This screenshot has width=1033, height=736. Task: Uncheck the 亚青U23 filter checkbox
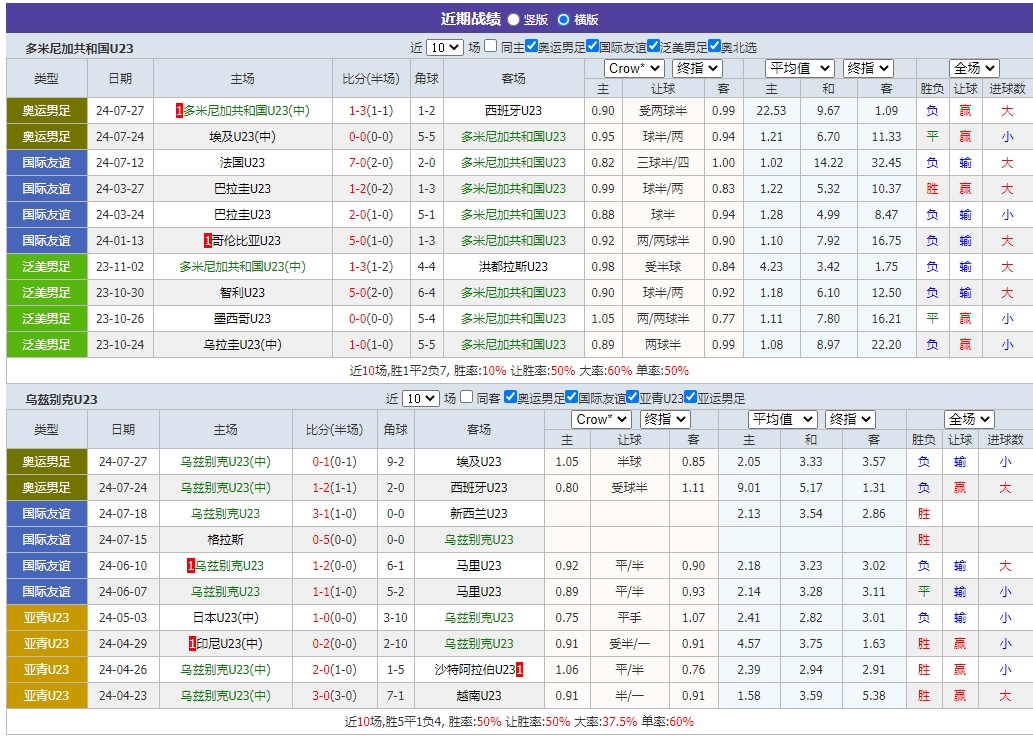point(632,397)
